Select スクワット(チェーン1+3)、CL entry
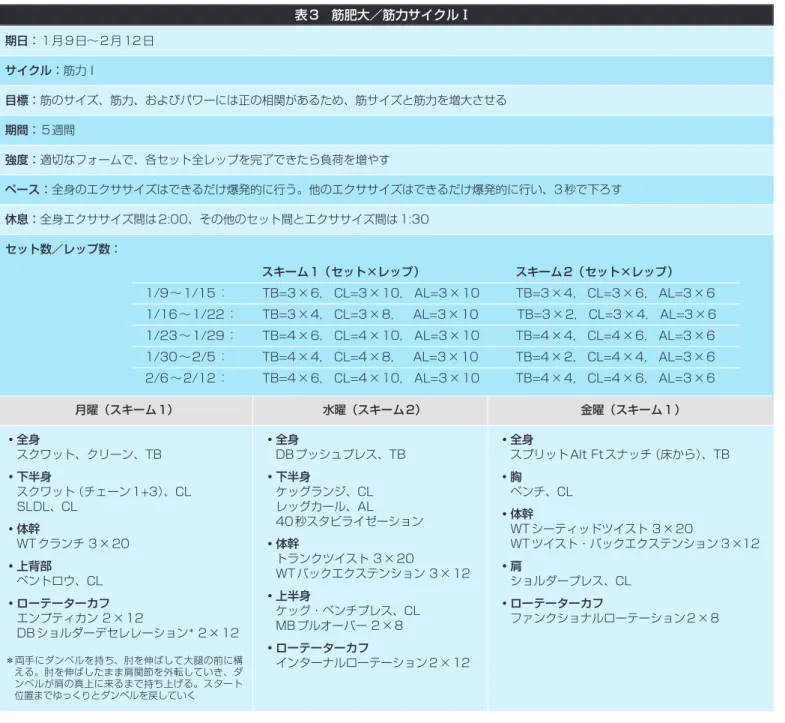This screenshot has height=723, width=785. [x=104, y=492]
